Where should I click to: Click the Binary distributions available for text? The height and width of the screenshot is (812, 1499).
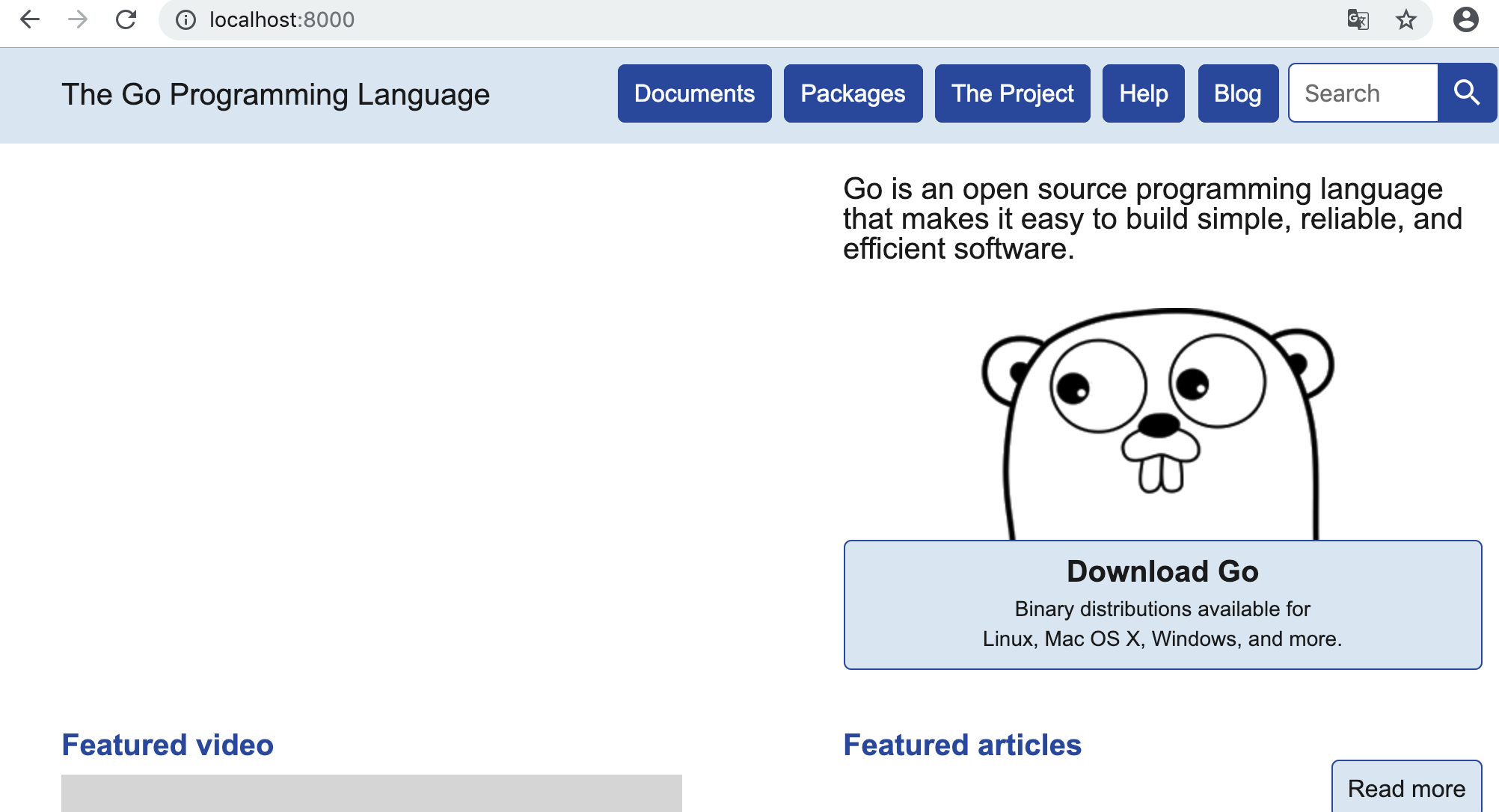point(1162,609)
